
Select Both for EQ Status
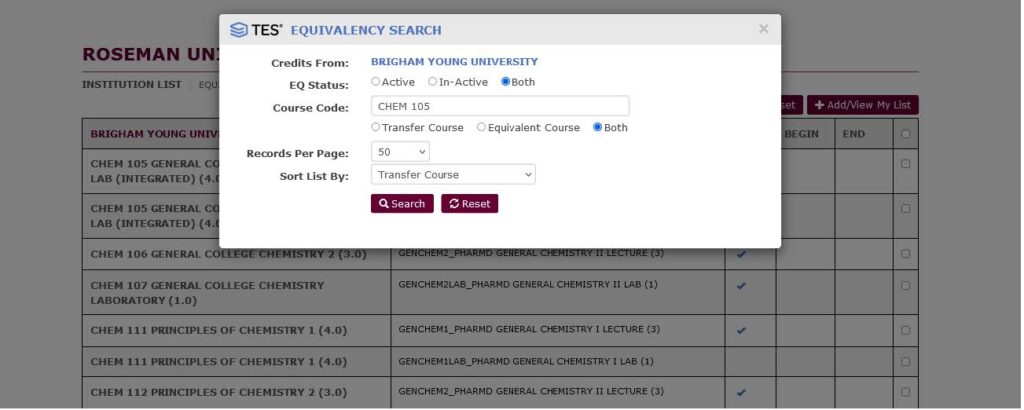click(505, 82)
